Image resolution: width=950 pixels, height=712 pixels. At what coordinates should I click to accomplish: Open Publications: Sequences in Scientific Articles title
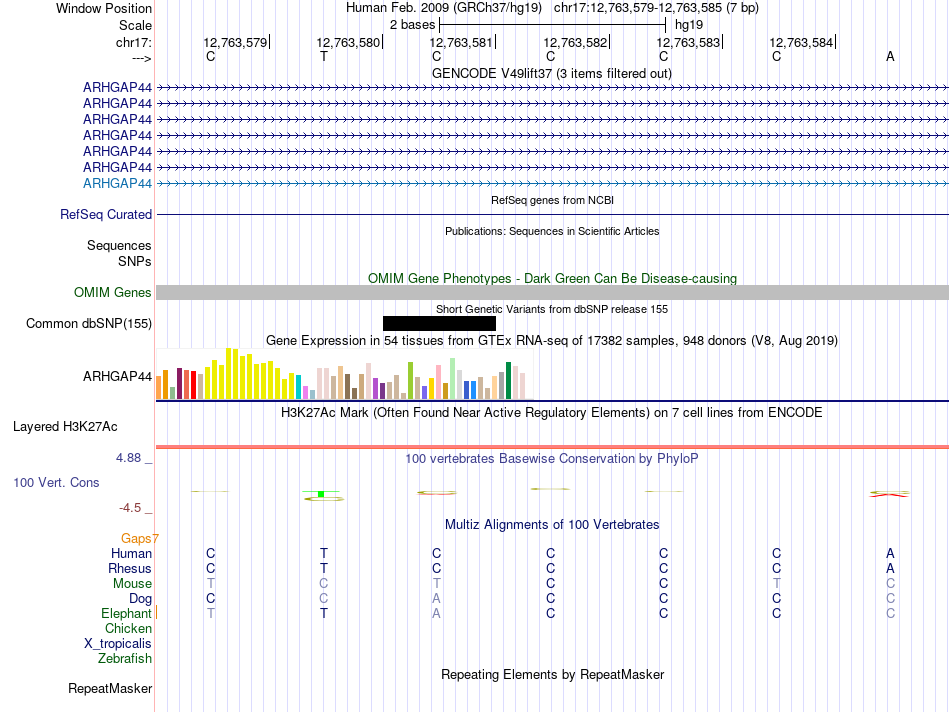[552, 231]
